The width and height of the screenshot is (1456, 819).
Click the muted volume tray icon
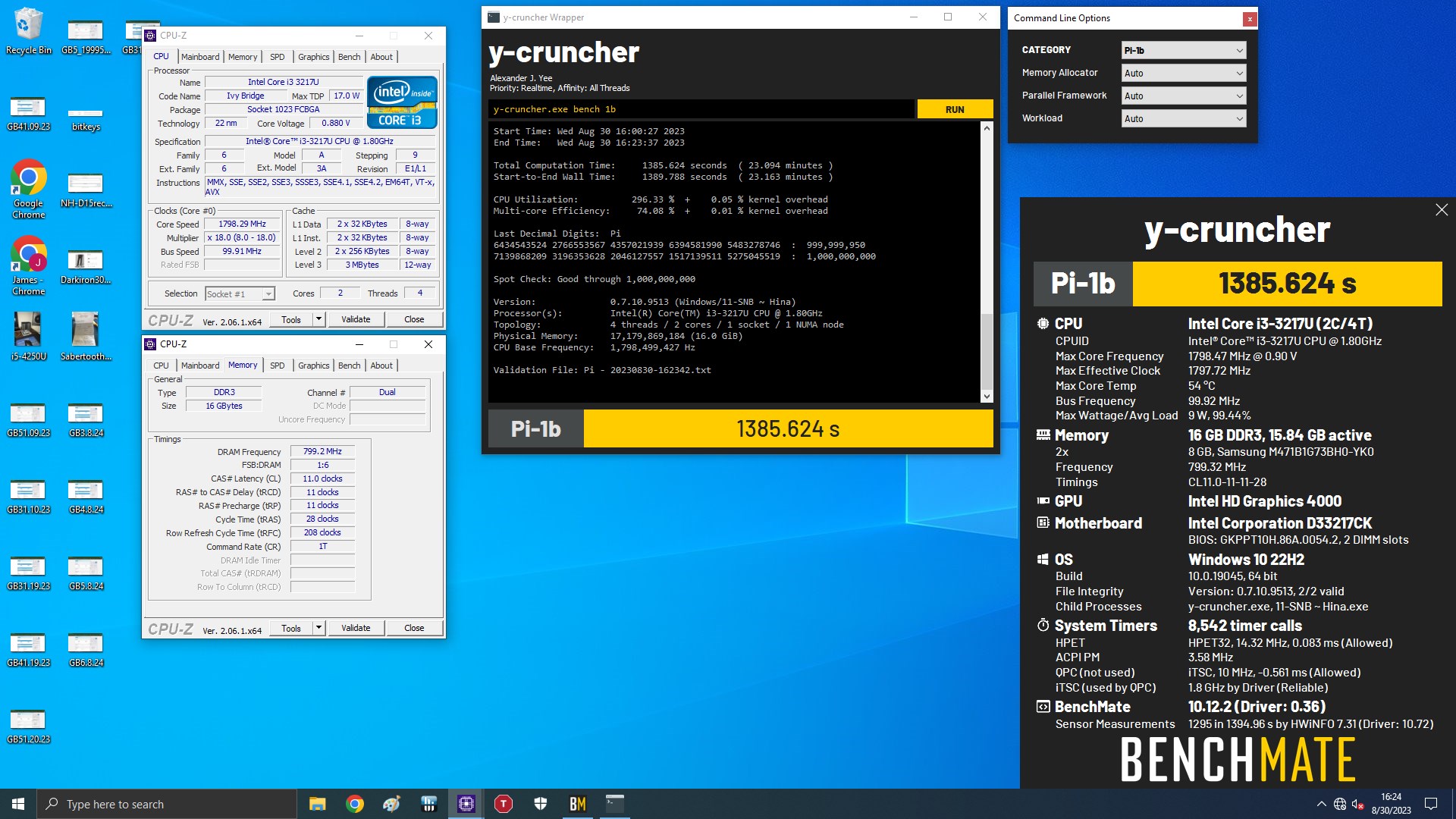pyautogui.click(x=1358, y=804)
